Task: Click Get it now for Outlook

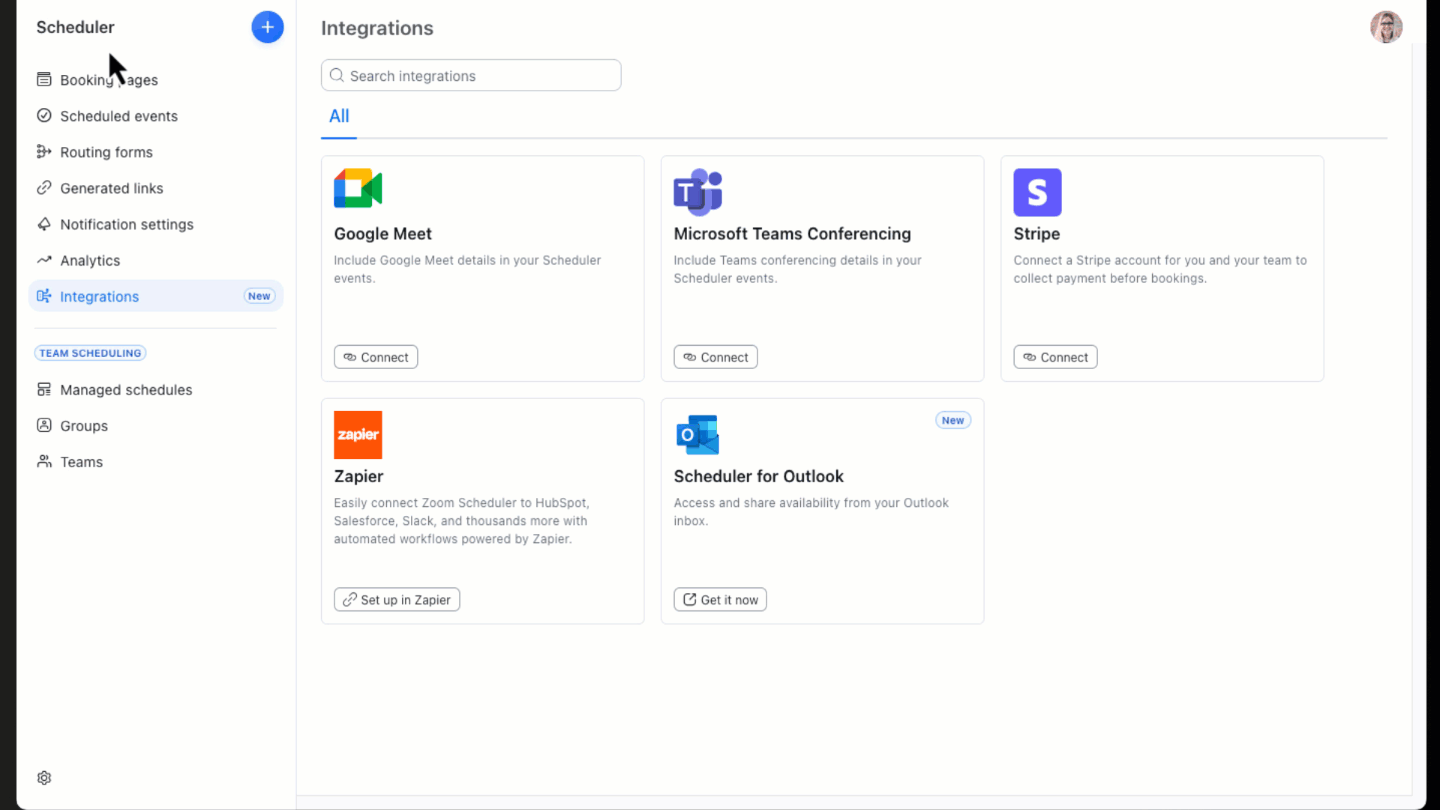Action: [x=720, y=600]
